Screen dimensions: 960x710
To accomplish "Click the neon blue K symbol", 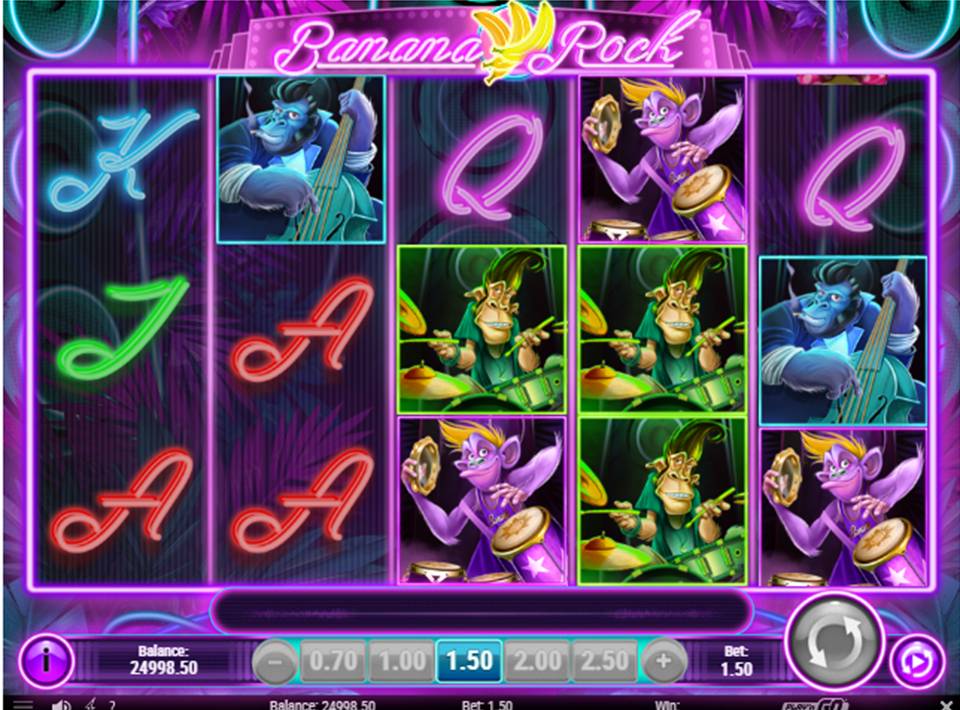I will tap(123, 160).
